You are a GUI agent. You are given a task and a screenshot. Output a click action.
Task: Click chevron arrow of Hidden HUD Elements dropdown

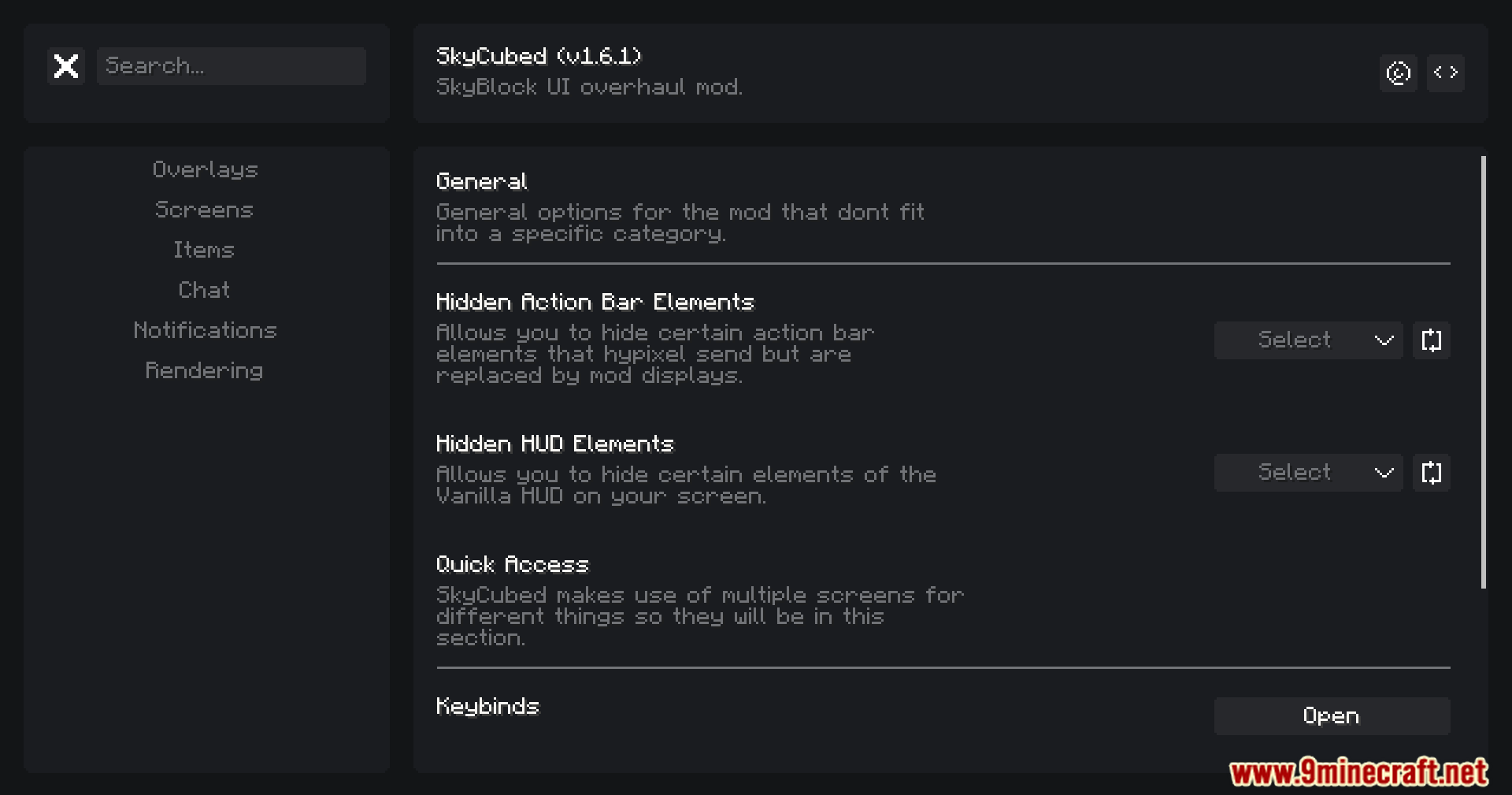(1384, 473)
